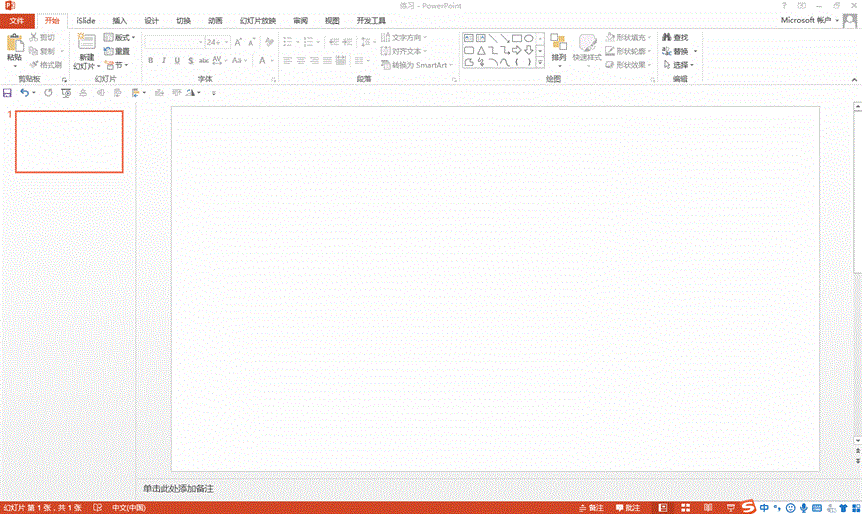
Task: Switch to the Design (设计) tab
Action: 151,20
